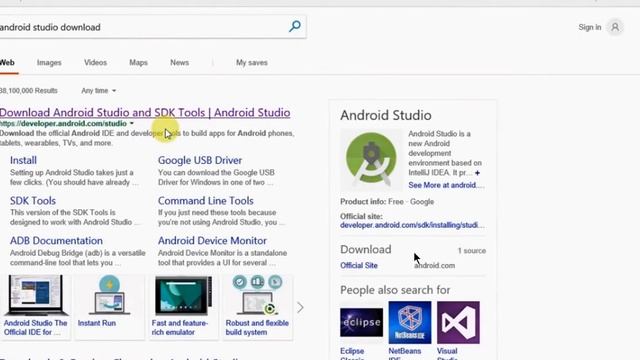Open the developer.android.com official site link
The width and height of the screenshot is (640, 360).
[x=412, y=225]
